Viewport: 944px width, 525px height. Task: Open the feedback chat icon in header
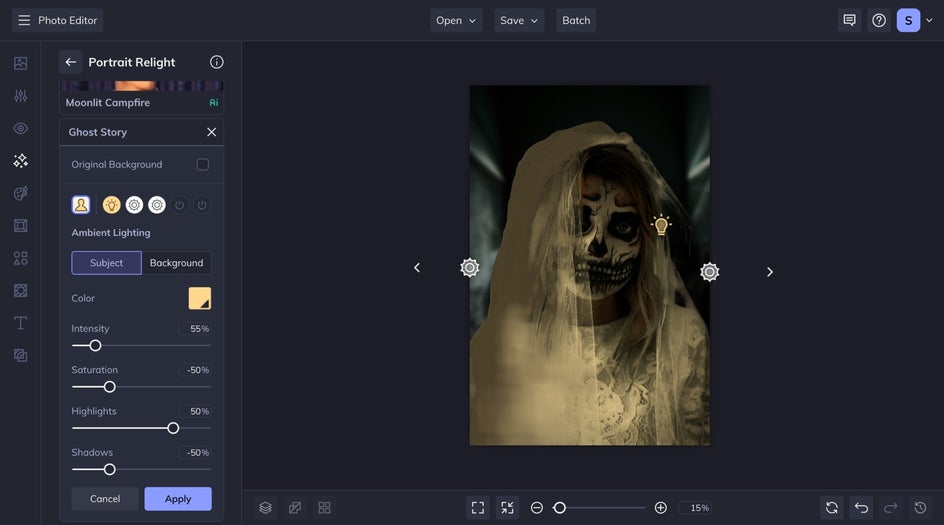[x=849, y=20]
